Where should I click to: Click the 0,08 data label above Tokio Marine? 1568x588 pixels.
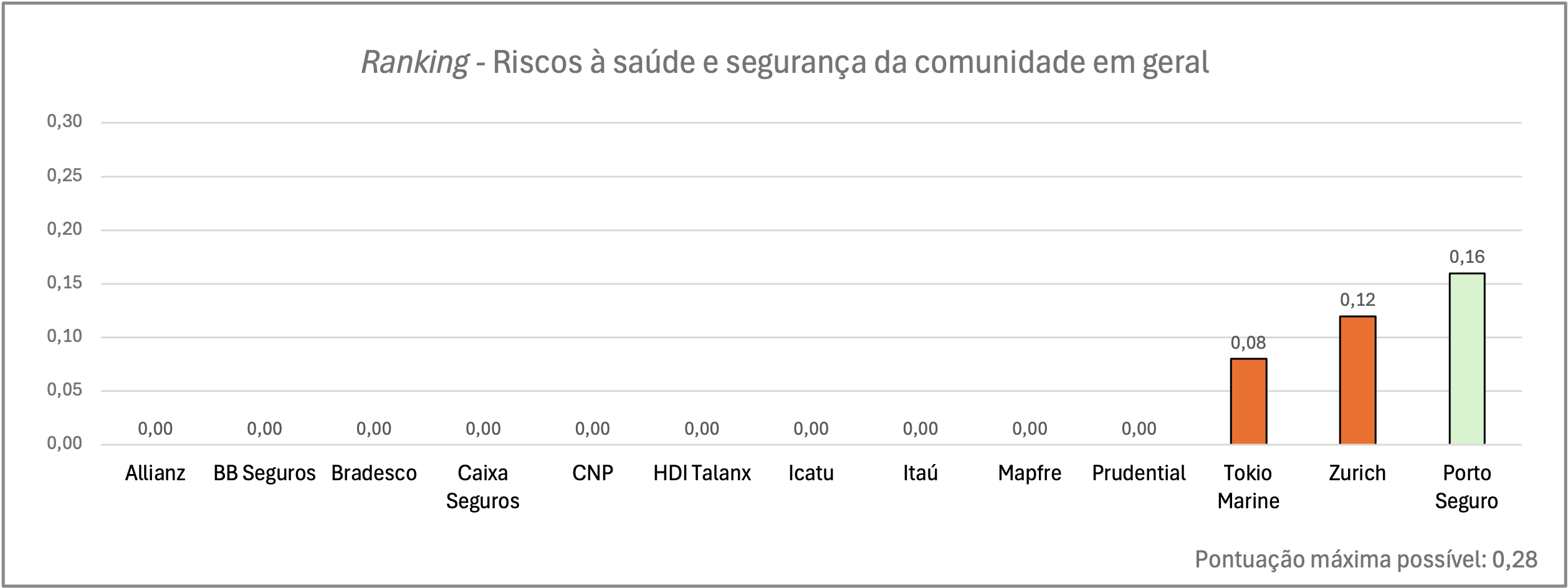1248,343
